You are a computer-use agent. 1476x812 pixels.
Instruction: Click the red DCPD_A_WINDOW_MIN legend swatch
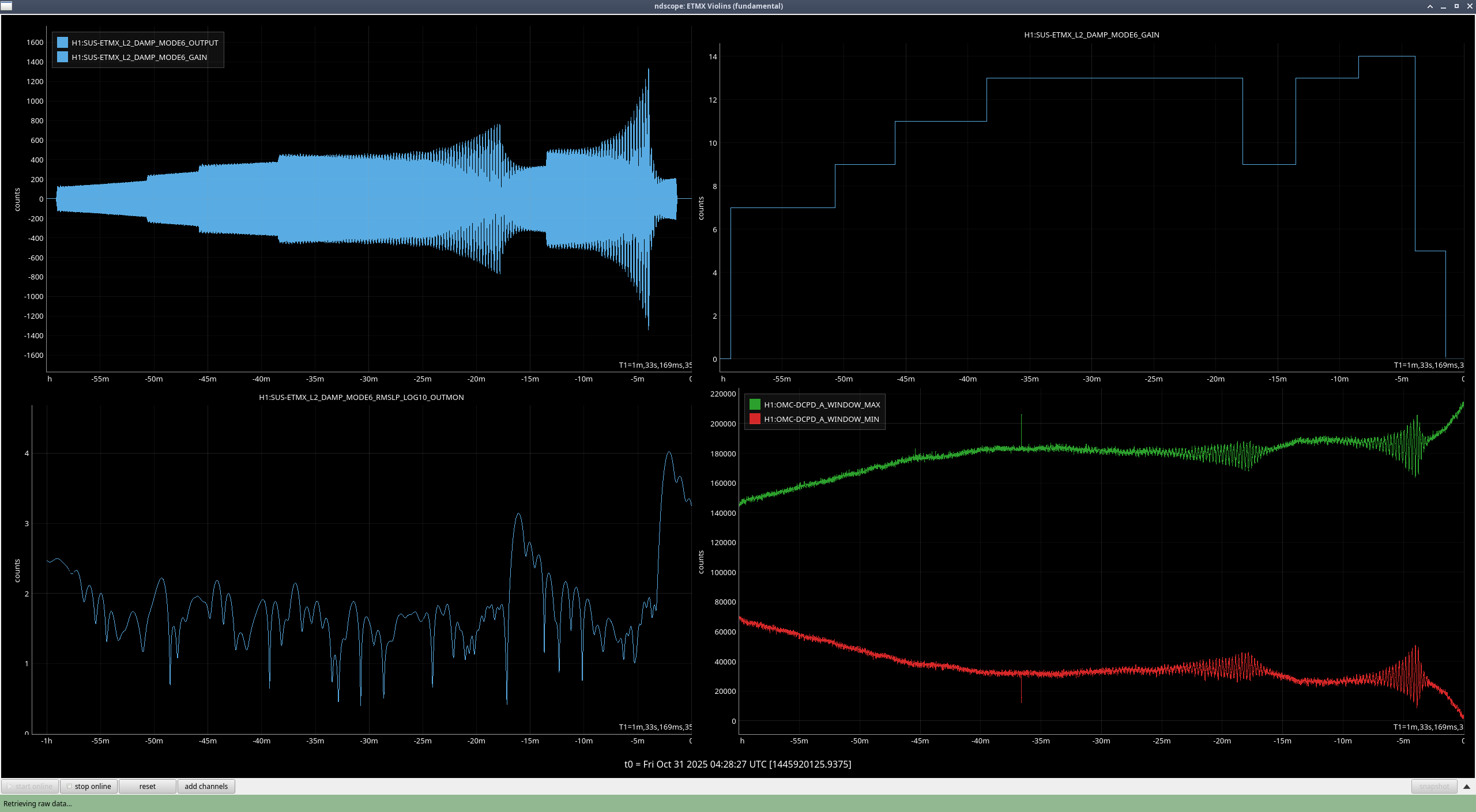(x=755, y=419)
